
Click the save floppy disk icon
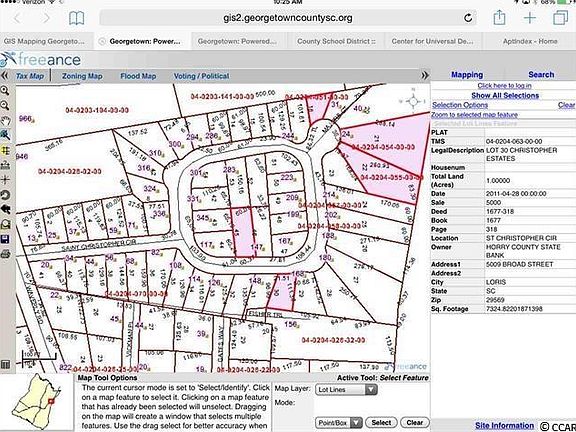(x=5, y=240)
